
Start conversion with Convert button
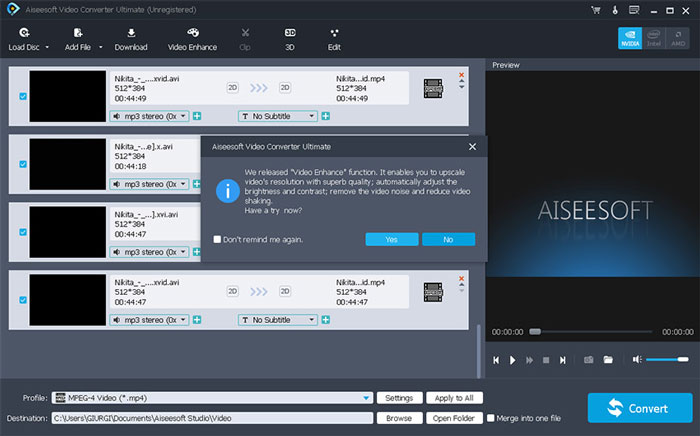pos(640,408)
